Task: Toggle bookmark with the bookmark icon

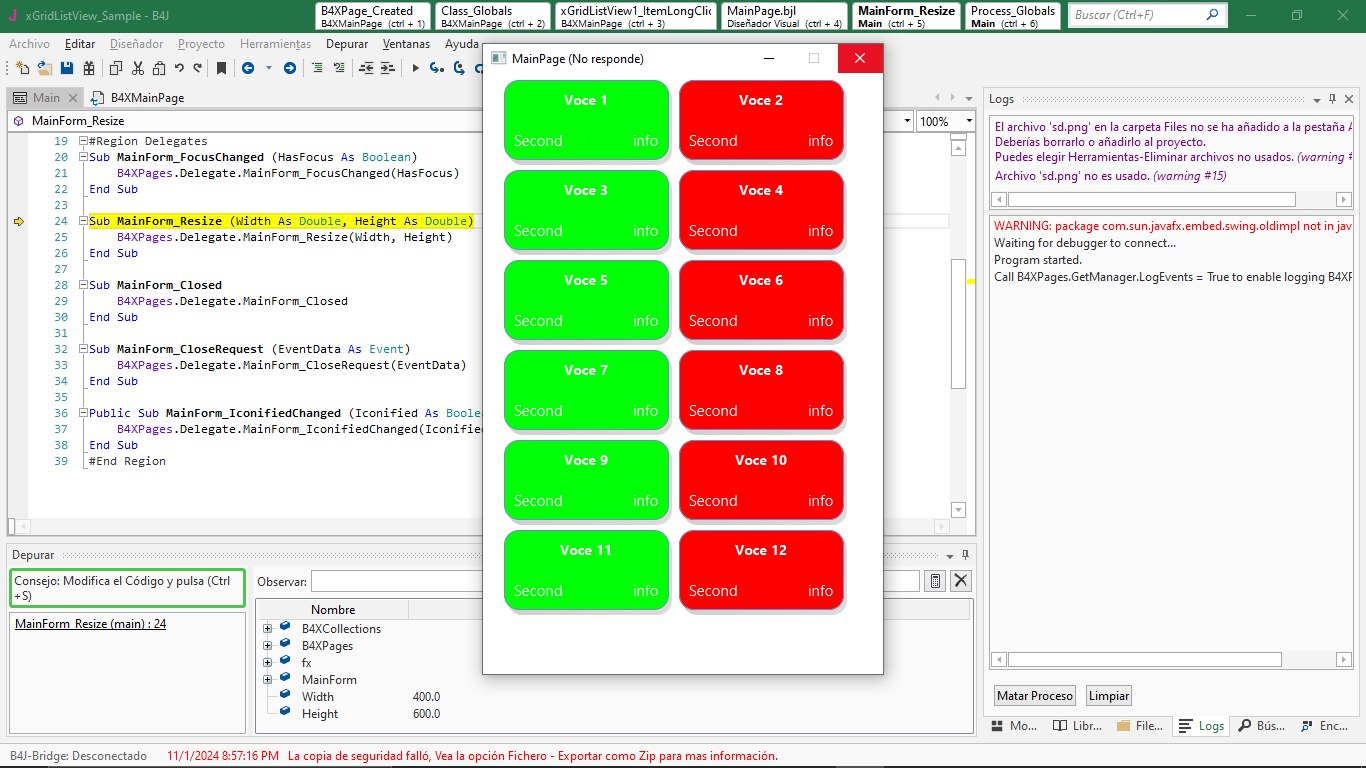Action: pos(221,68)
